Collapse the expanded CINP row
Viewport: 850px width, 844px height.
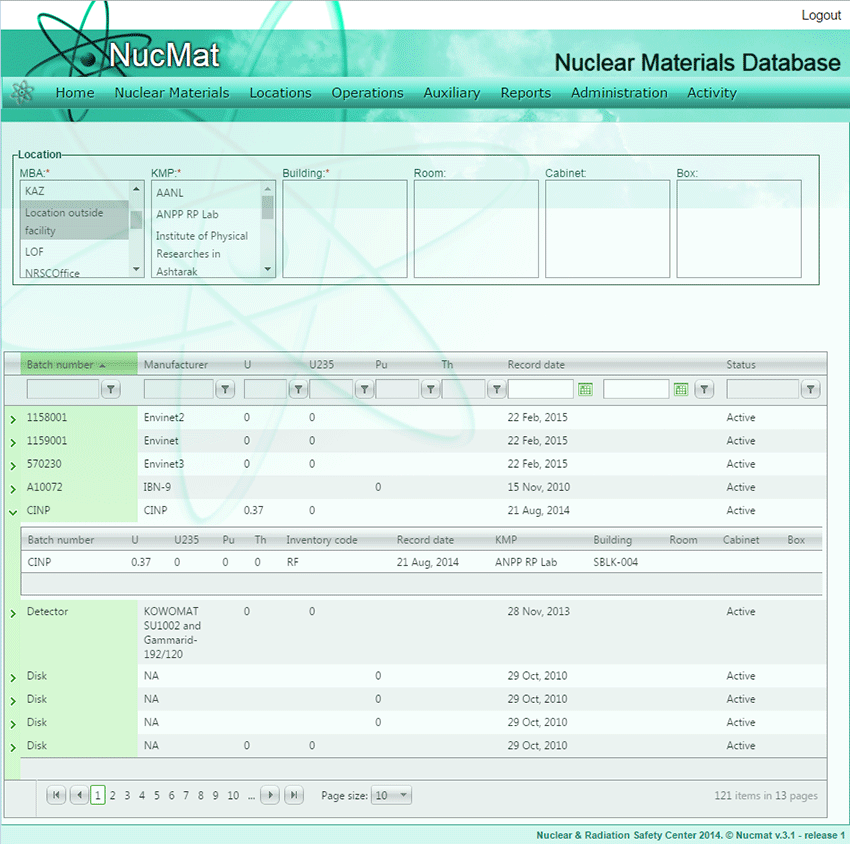[x=13, y=511]
